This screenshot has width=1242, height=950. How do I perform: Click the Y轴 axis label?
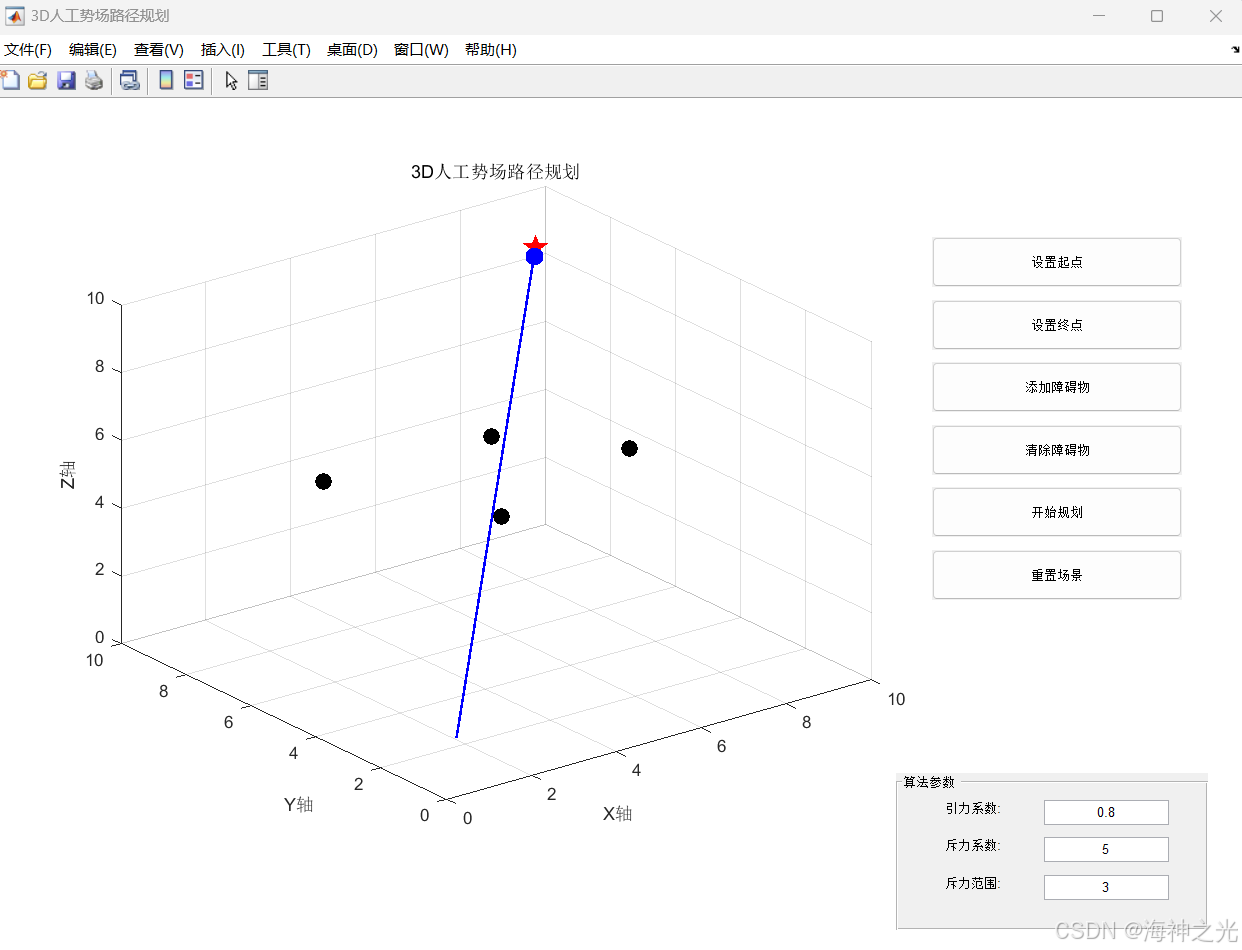coord(298,805)
